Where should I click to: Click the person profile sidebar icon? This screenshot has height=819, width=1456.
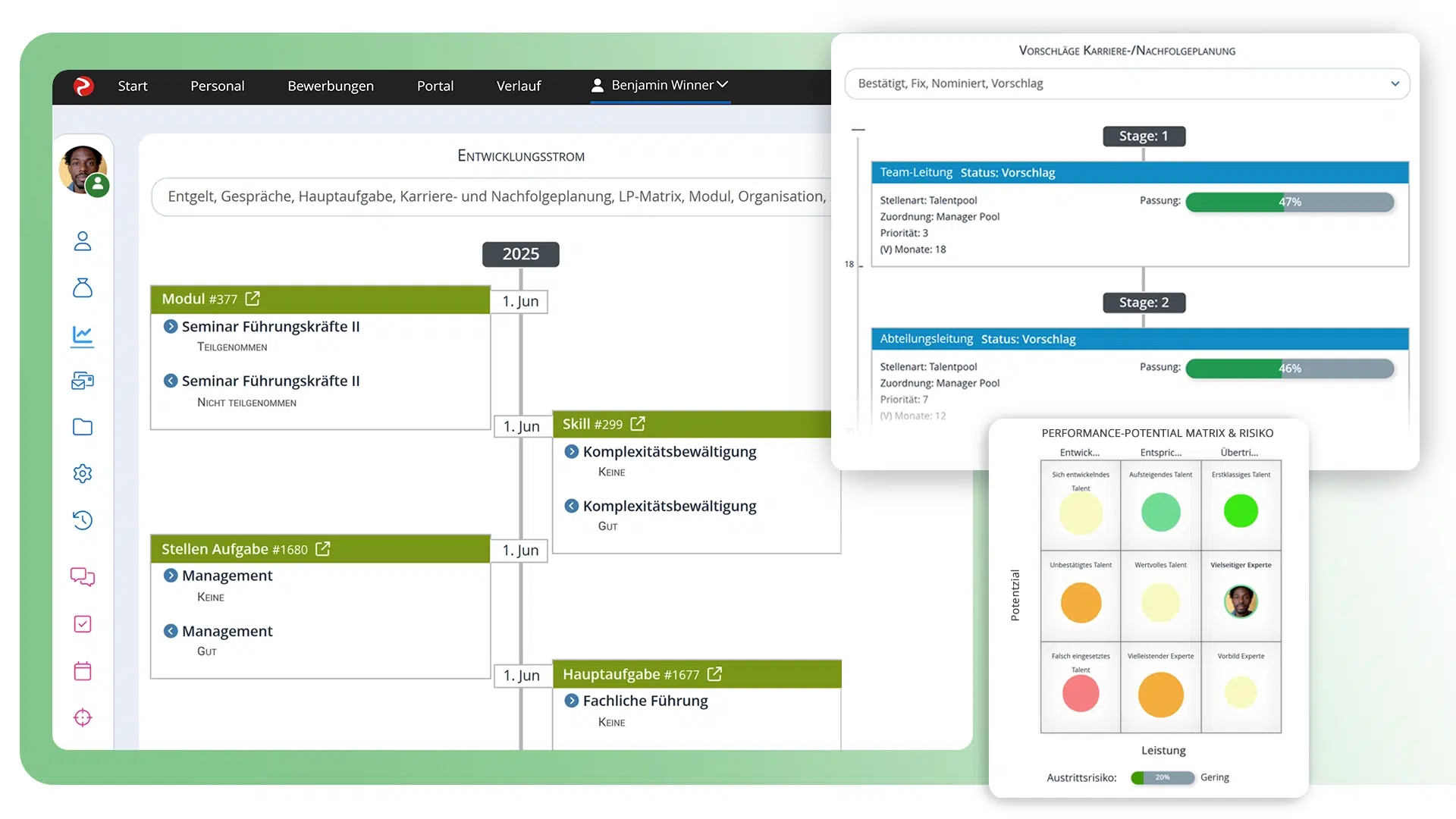83,241
